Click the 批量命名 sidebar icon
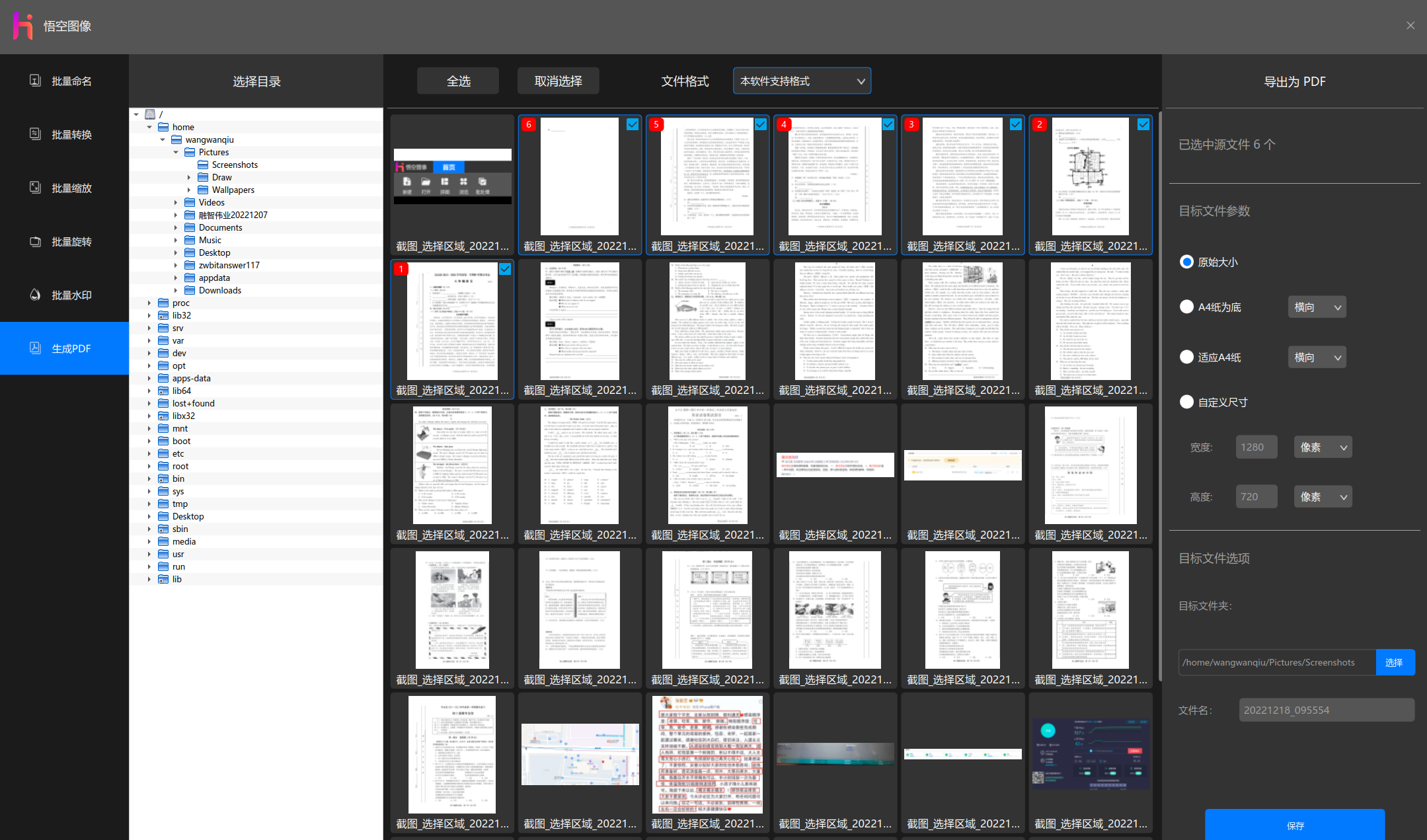This screenshot has width=1427, height=840. (36, 81)
